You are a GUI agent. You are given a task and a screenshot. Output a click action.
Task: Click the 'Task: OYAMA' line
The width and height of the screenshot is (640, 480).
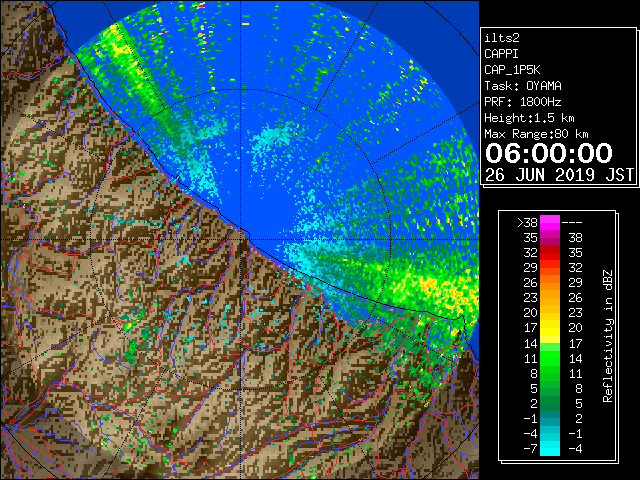(x=523, y=86)
